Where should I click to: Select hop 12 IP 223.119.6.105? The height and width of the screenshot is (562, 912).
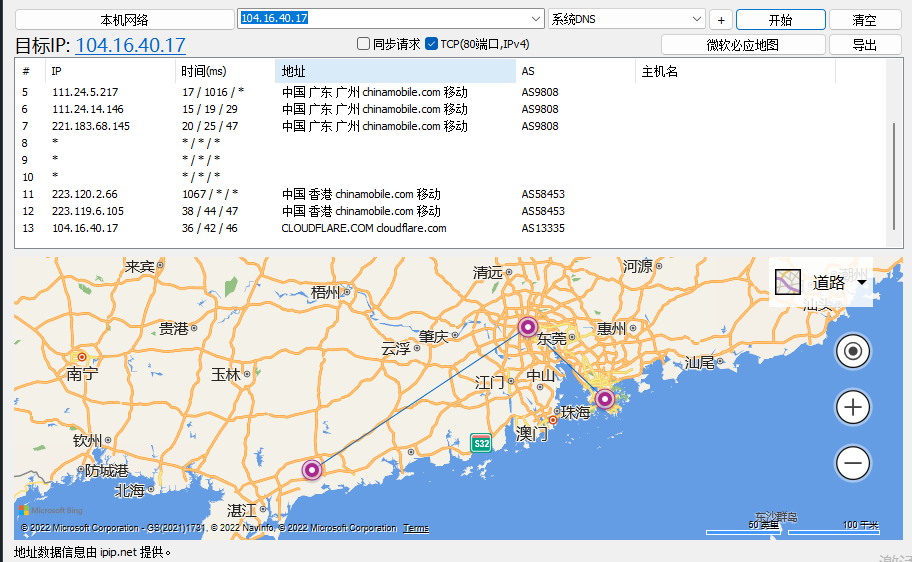pos(88,211)
